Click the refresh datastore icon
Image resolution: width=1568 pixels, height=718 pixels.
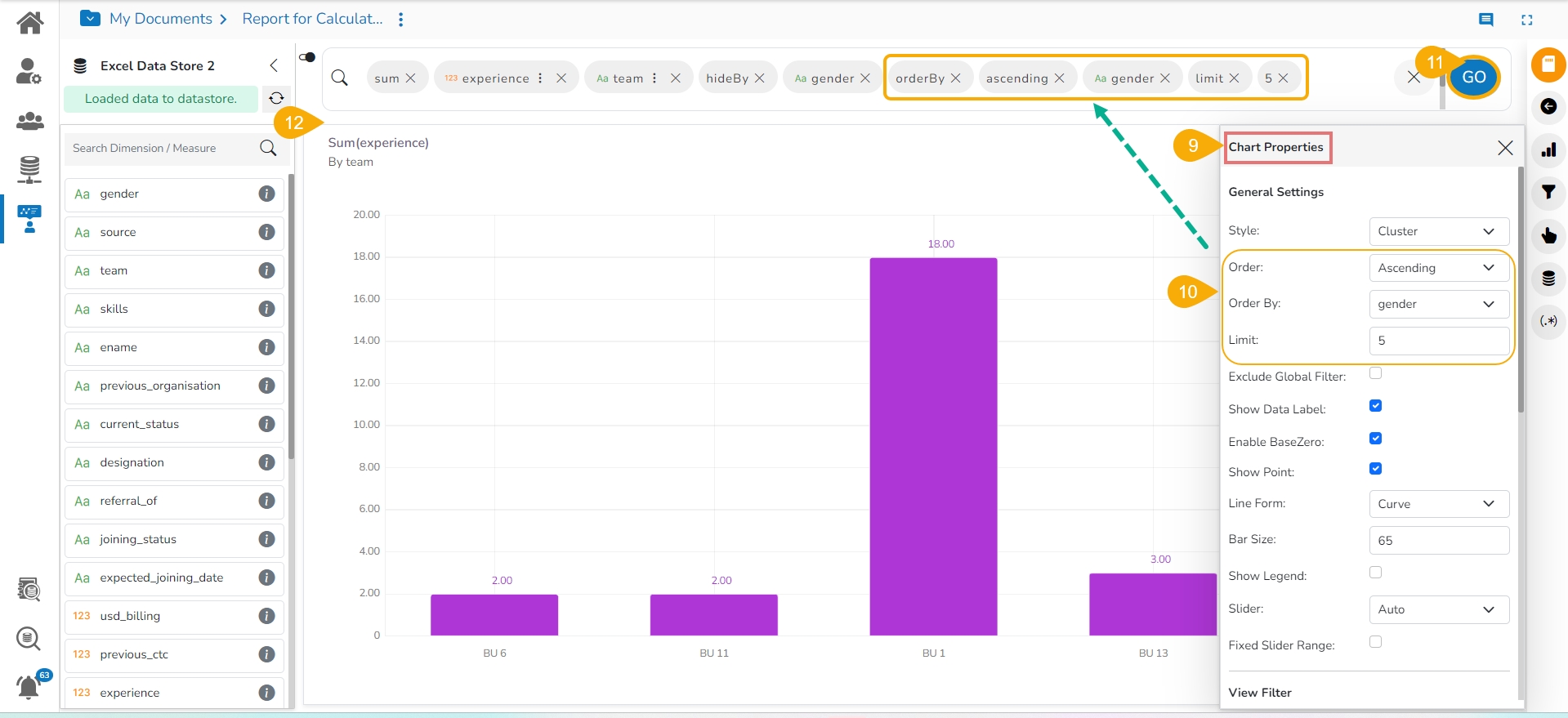(x=276, y=98)
